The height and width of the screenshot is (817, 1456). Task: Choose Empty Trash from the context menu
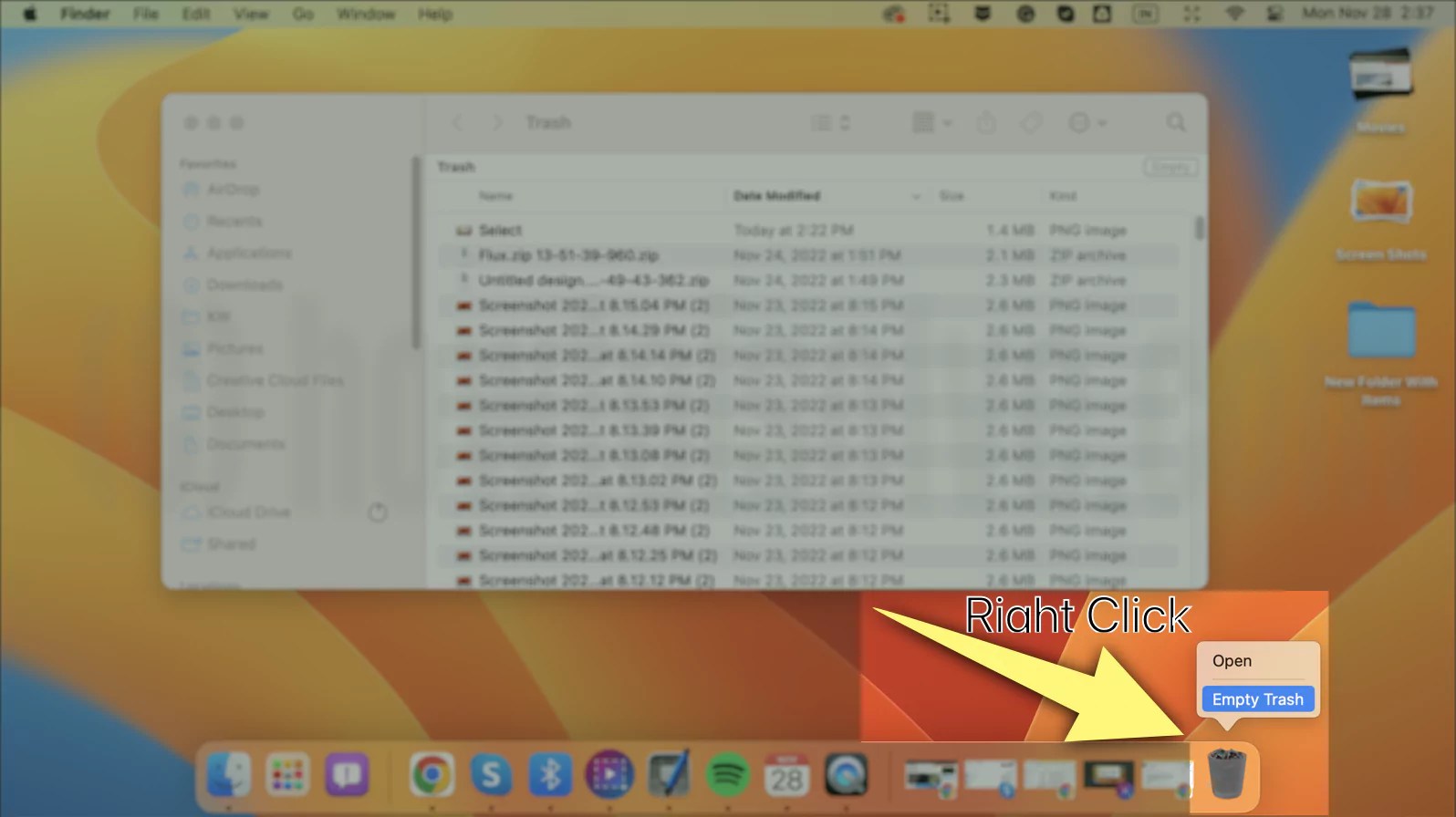tap(1258, 699)
